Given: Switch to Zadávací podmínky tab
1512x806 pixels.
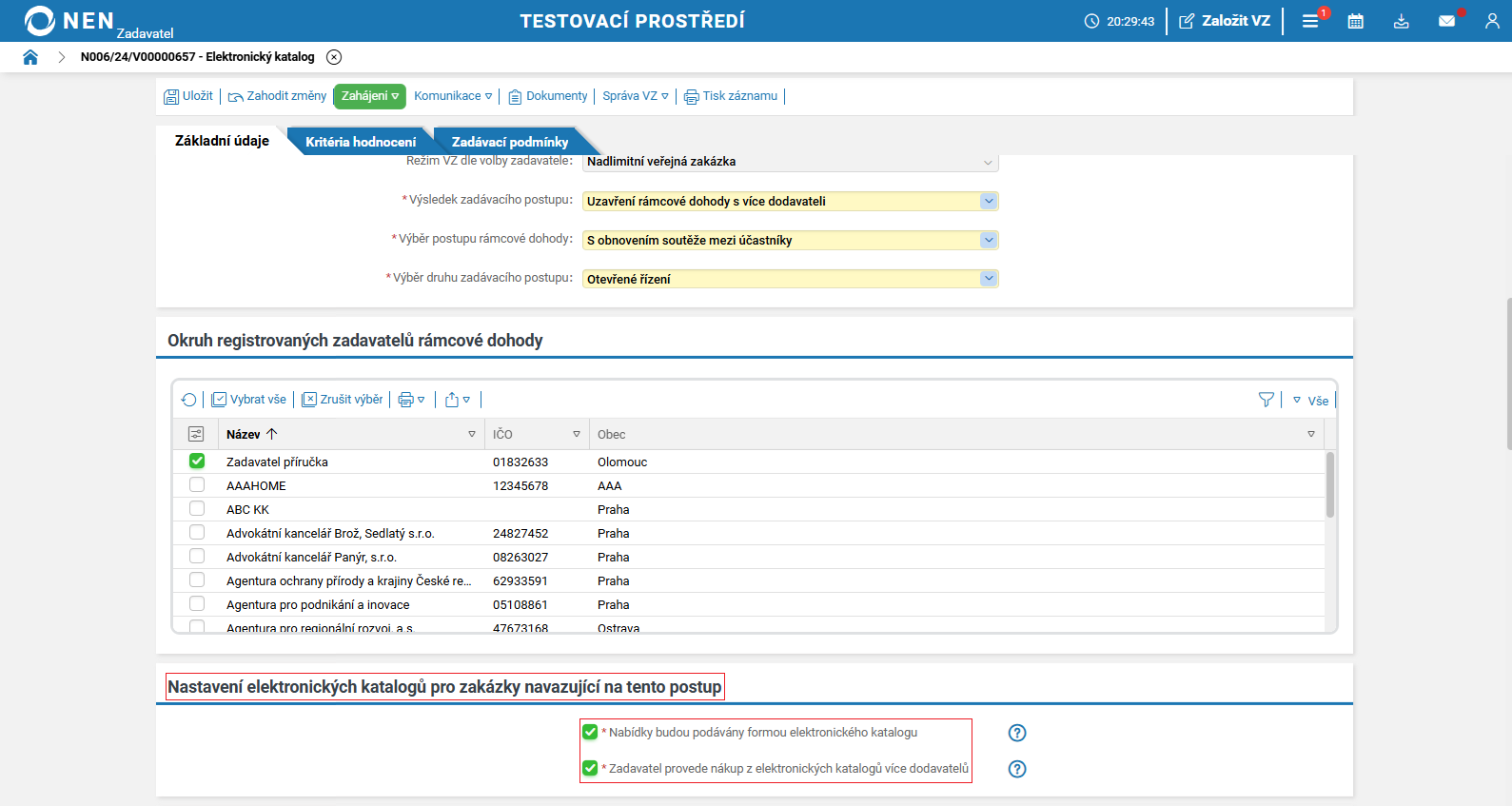Looking at the screenshot, I should point(509,142).
